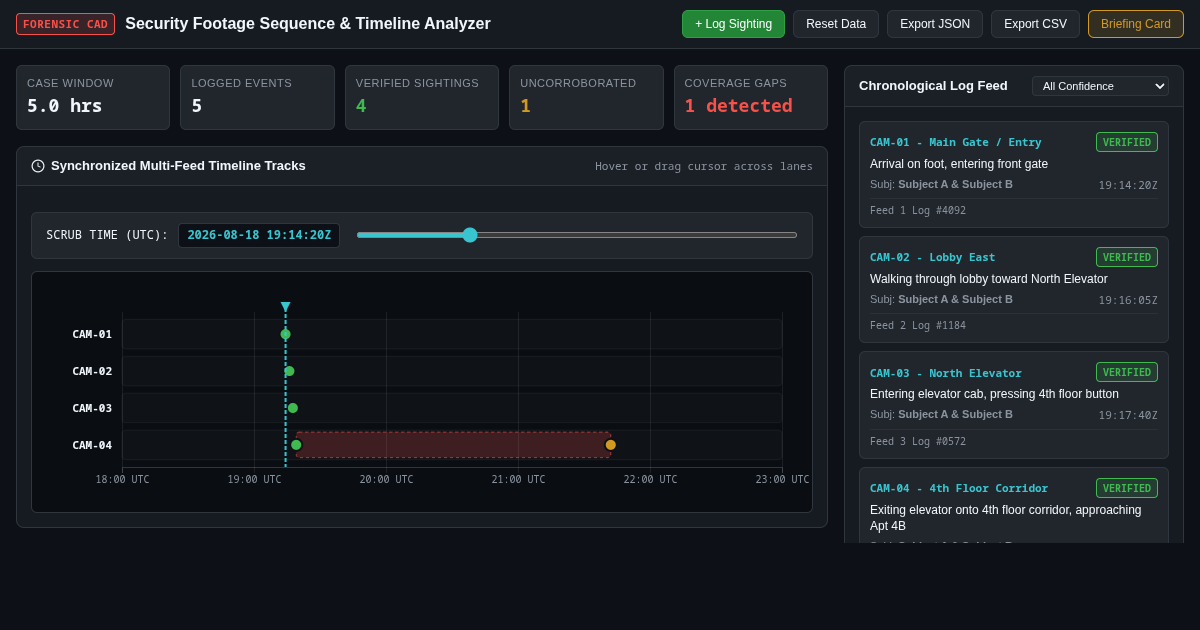The width and height of the screenshot is (1200, 630).
Task: Click the VERIFIED badge on CAM-03 card
Action: (x=1127, y=372)
